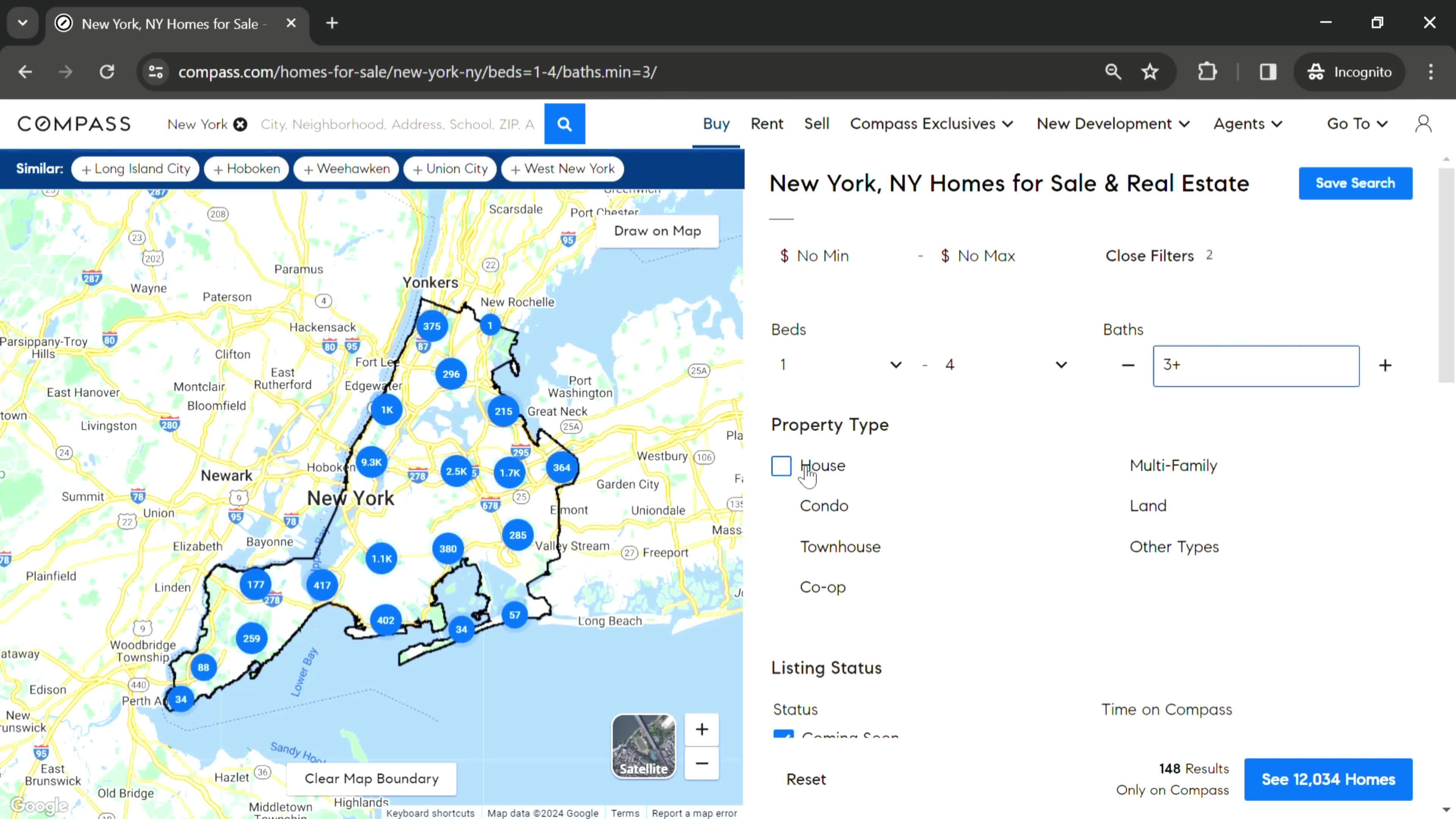This screenshot has width=1456, height=819.
Task: Add Weehawken to search
Action: point(346,169)
